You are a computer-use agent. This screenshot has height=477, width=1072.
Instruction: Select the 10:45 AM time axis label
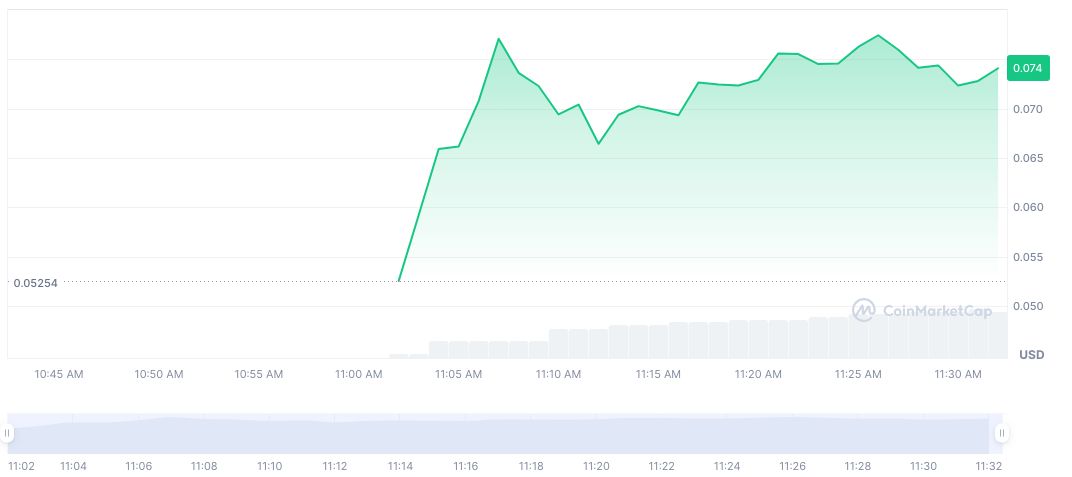coord(59,374)
